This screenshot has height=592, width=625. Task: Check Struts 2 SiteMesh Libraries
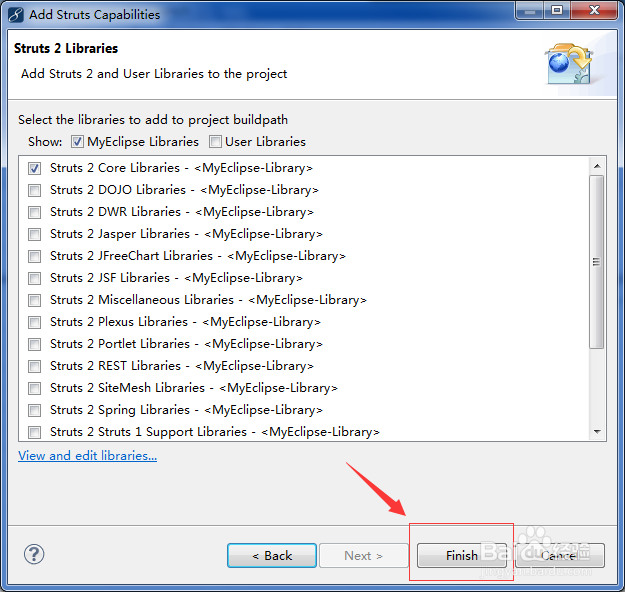click(x=34, y=388)
